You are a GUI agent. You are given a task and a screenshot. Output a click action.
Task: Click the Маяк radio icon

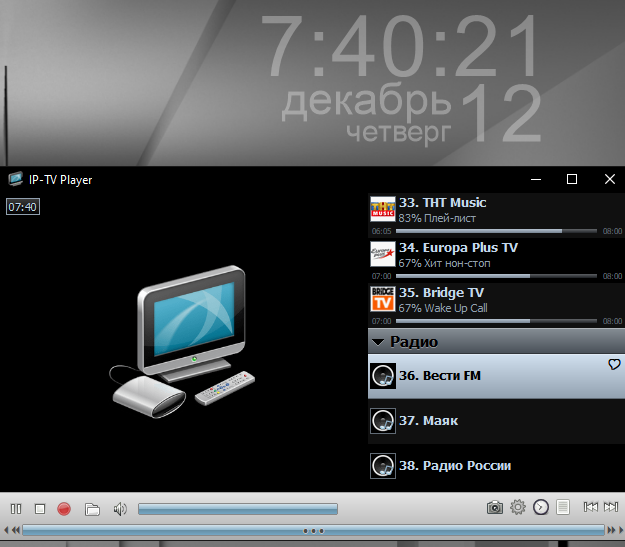383,421
